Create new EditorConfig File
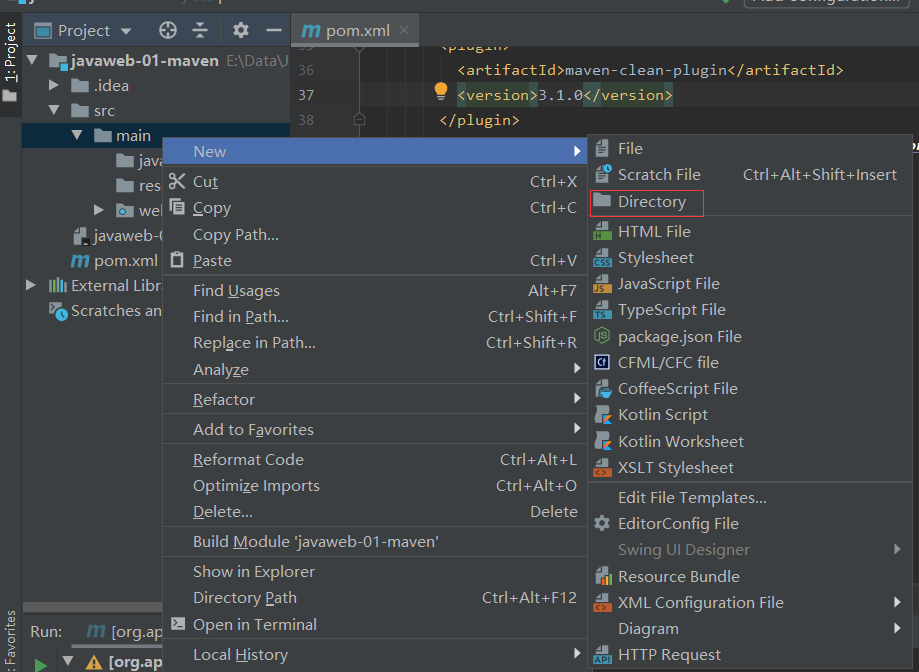Screen dimensions: 919x672 point(750,523)
